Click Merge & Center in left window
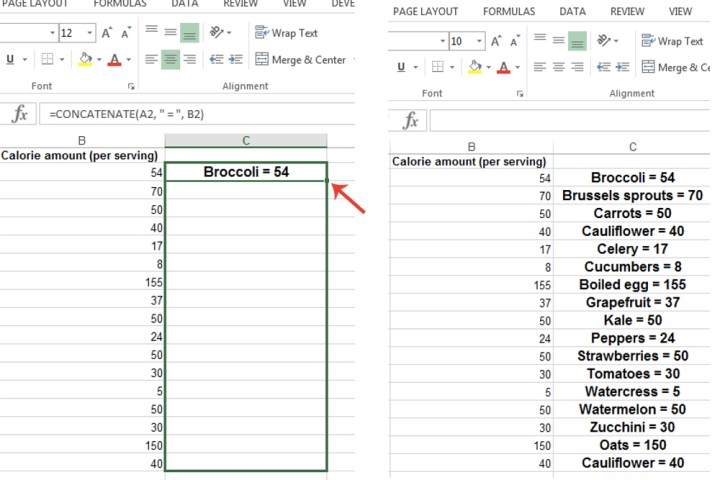Screen dimensions: 720x480 pos(300,60)
